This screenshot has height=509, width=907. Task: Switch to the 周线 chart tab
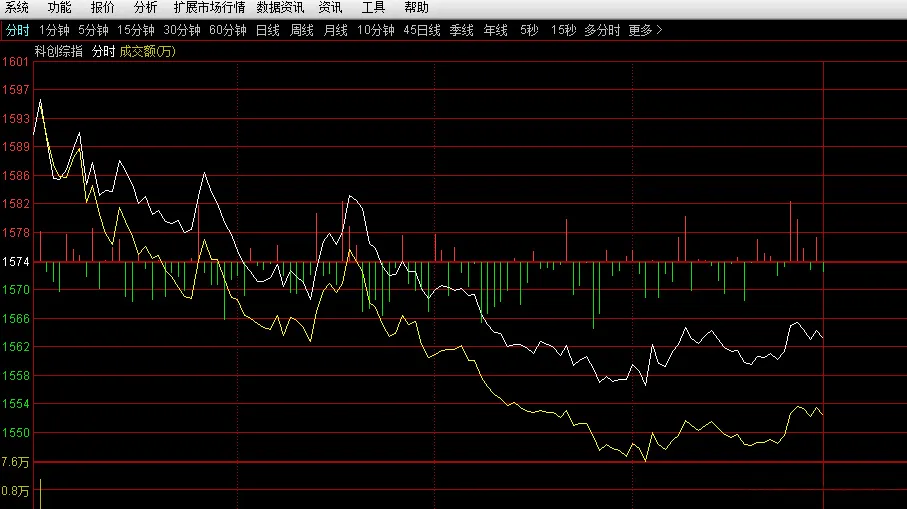302,31
